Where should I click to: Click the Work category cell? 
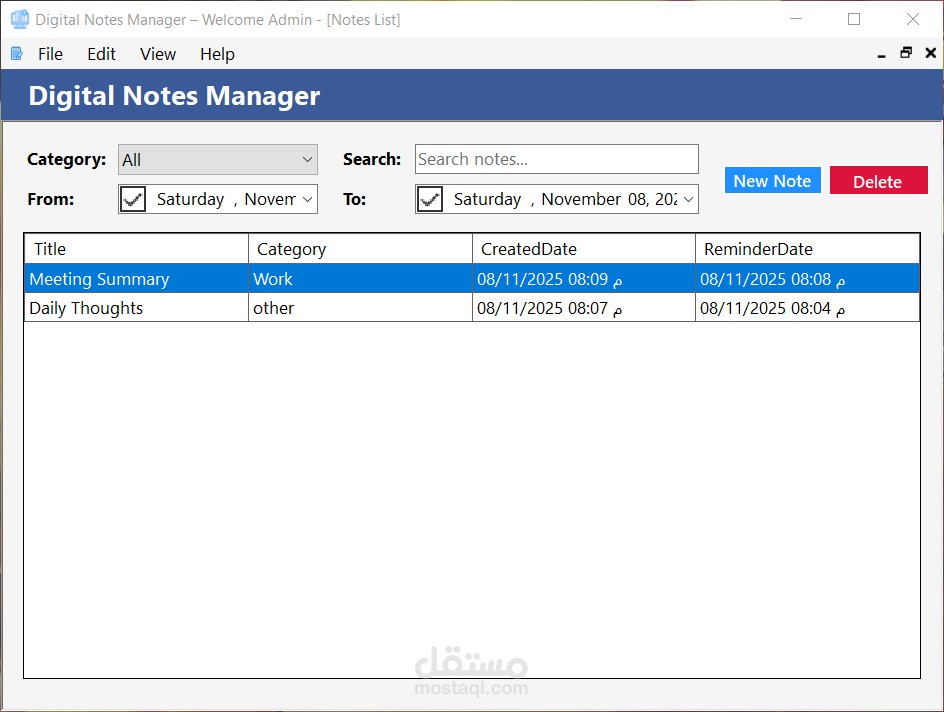click(x=360, y=279)
